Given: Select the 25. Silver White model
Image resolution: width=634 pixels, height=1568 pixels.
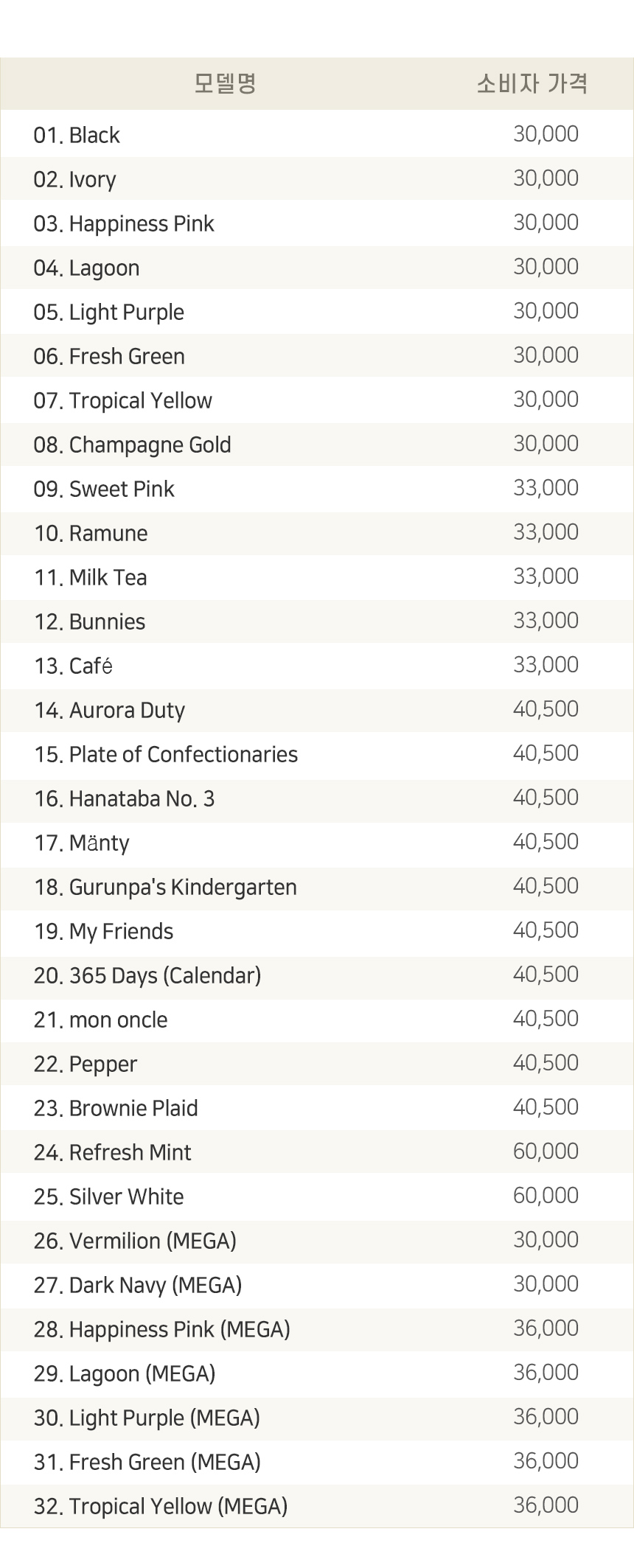Looking at the screenshot, I should click(x=109, y=1196).
